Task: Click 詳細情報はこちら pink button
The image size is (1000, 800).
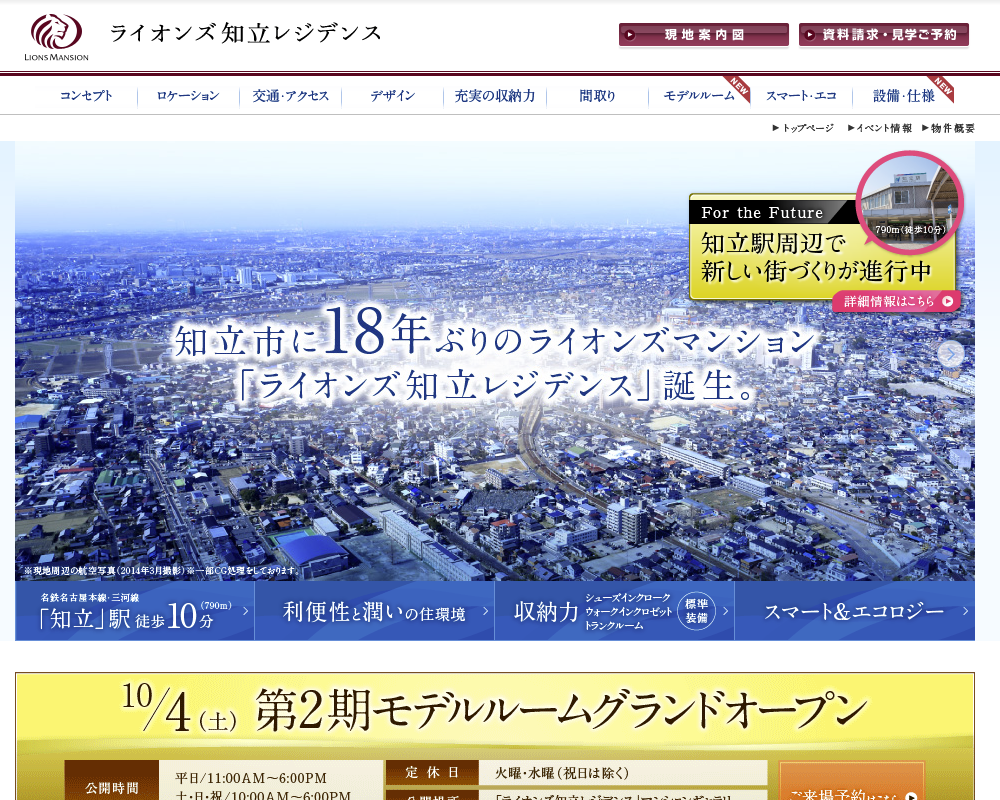Action: tap(895, 301)
